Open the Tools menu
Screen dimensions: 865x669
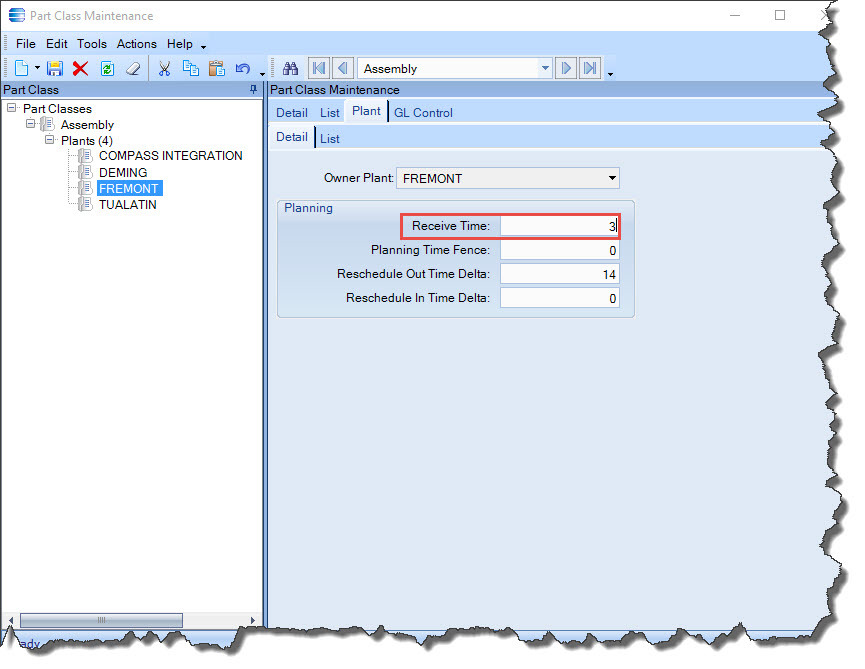click(92, 44)
